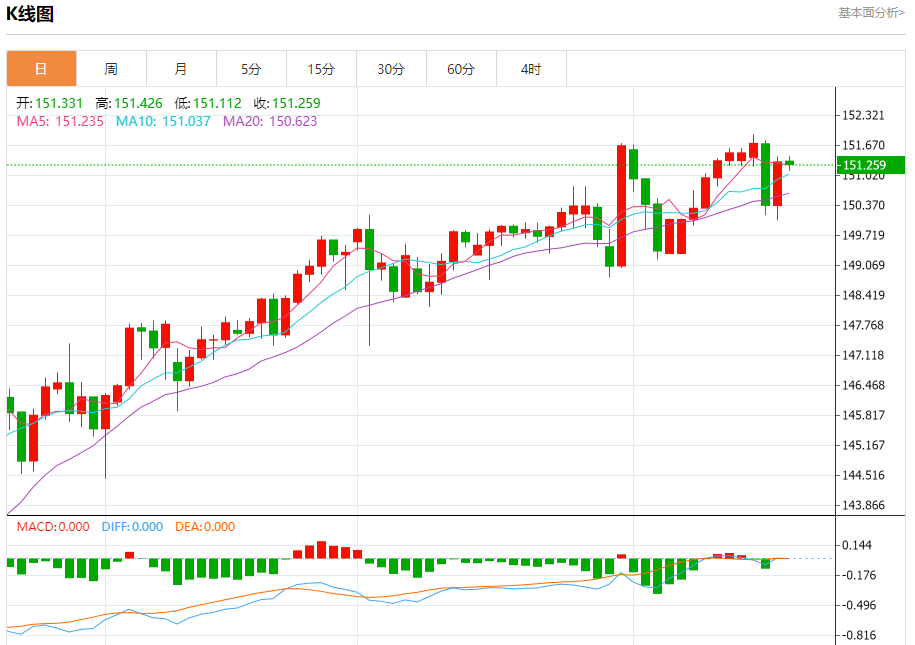Open the 月 (monthly) chart tab
This screenshot has width=915, height=645.
coord(181,69)
